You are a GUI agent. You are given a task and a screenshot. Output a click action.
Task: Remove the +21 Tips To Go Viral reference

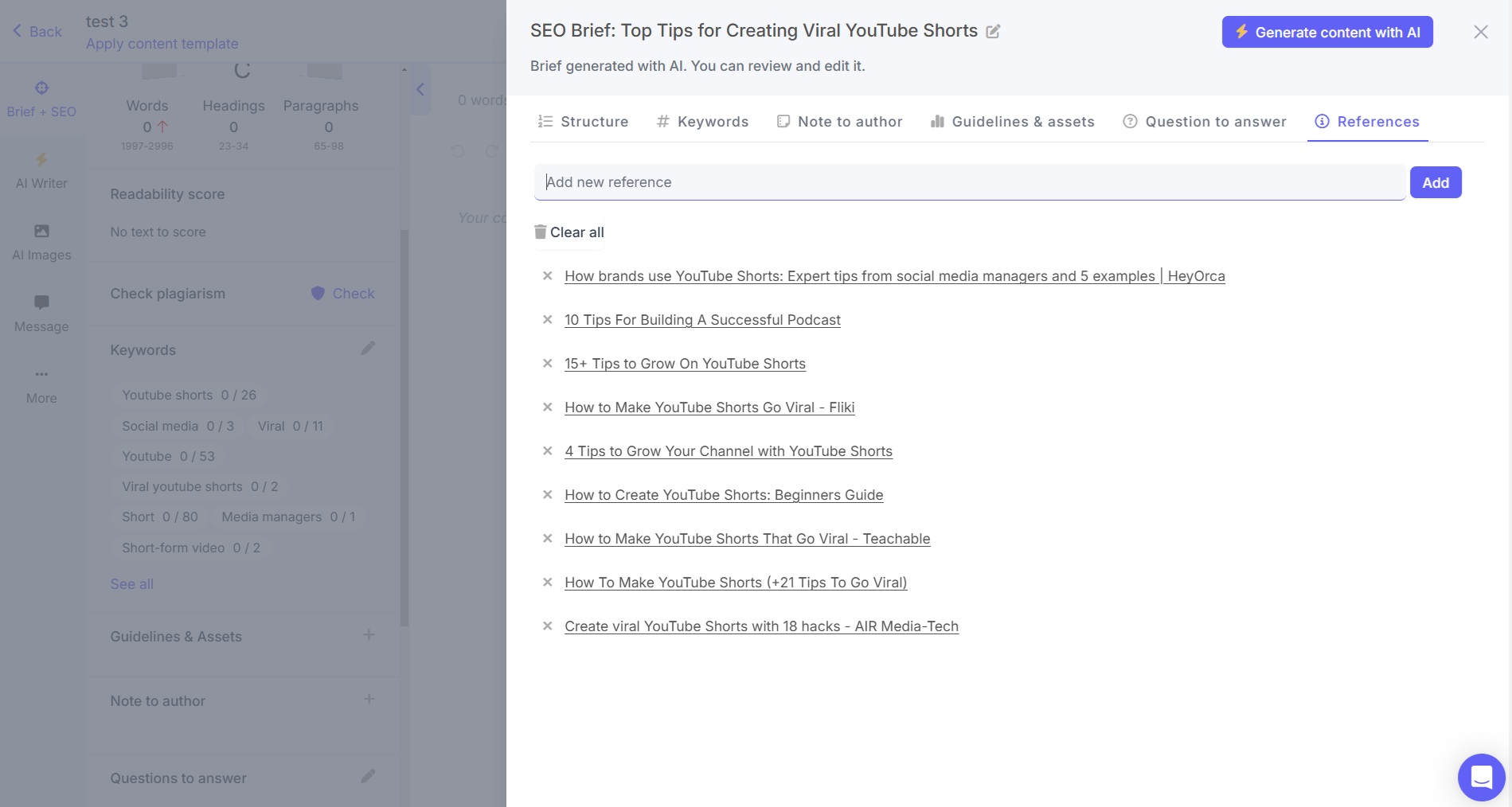coord(548,583)
